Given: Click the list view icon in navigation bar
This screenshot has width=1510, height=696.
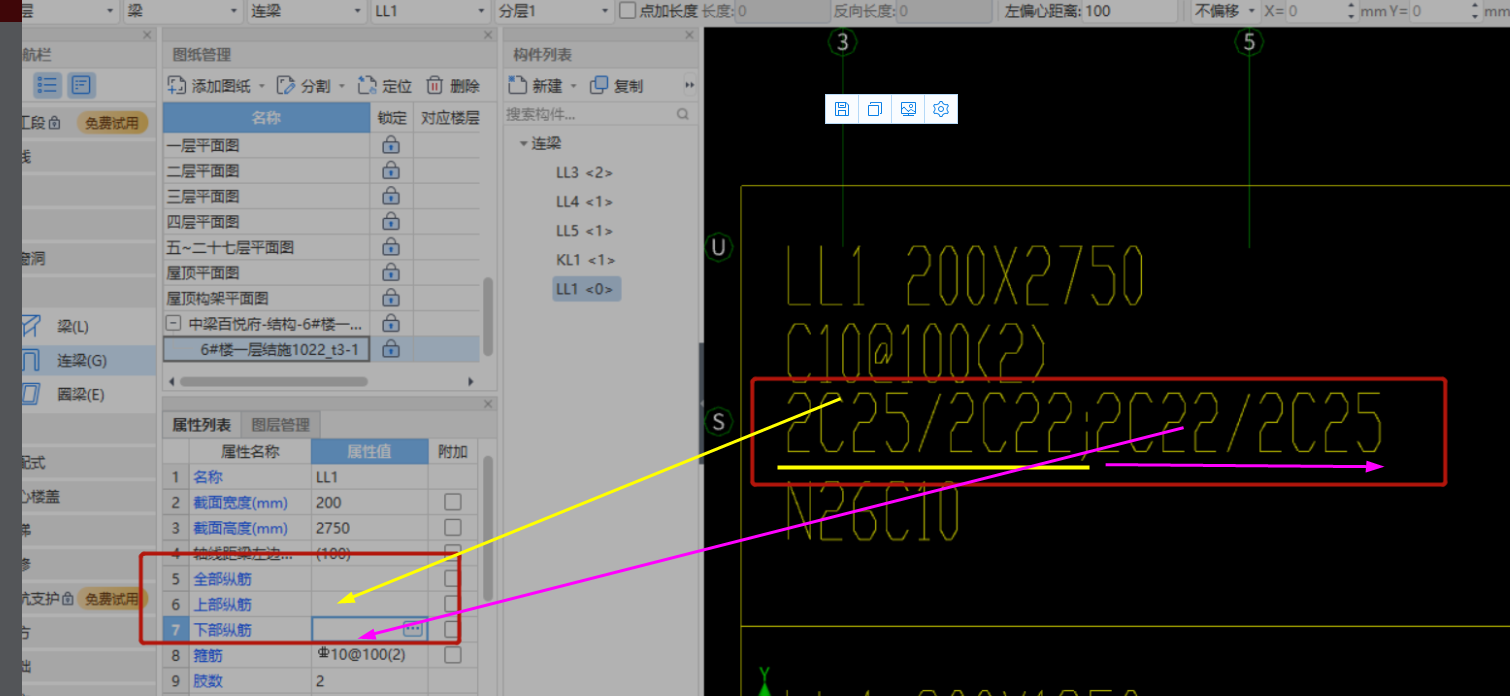Looking at the screenshot, I should (46, 85).
